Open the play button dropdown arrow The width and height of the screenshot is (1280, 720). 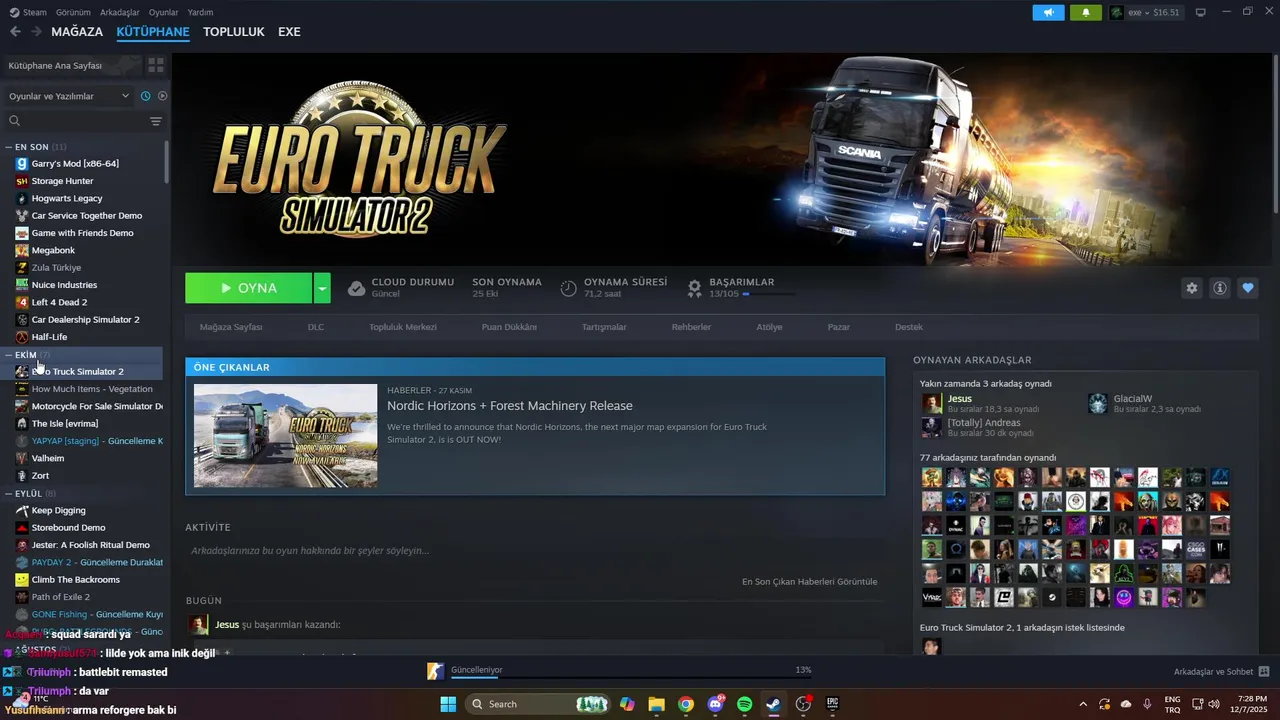pyautogui.click(x=322, y=288)
